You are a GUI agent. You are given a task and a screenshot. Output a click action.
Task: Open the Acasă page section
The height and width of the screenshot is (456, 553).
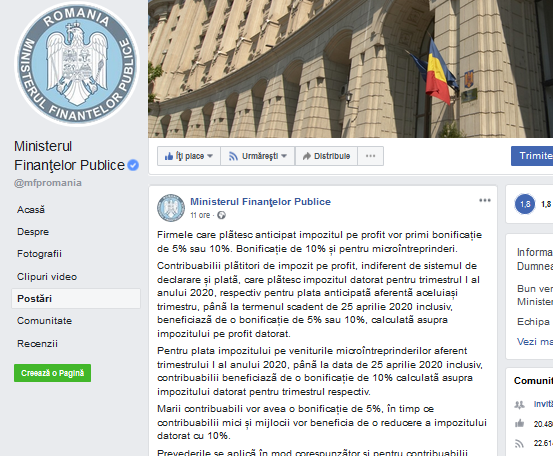click(x=31, y=209)
